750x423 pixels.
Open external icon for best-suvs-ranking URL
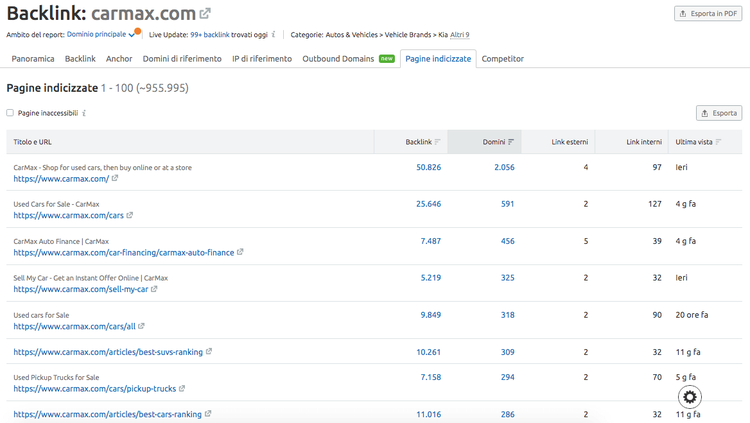pos(209,351)
